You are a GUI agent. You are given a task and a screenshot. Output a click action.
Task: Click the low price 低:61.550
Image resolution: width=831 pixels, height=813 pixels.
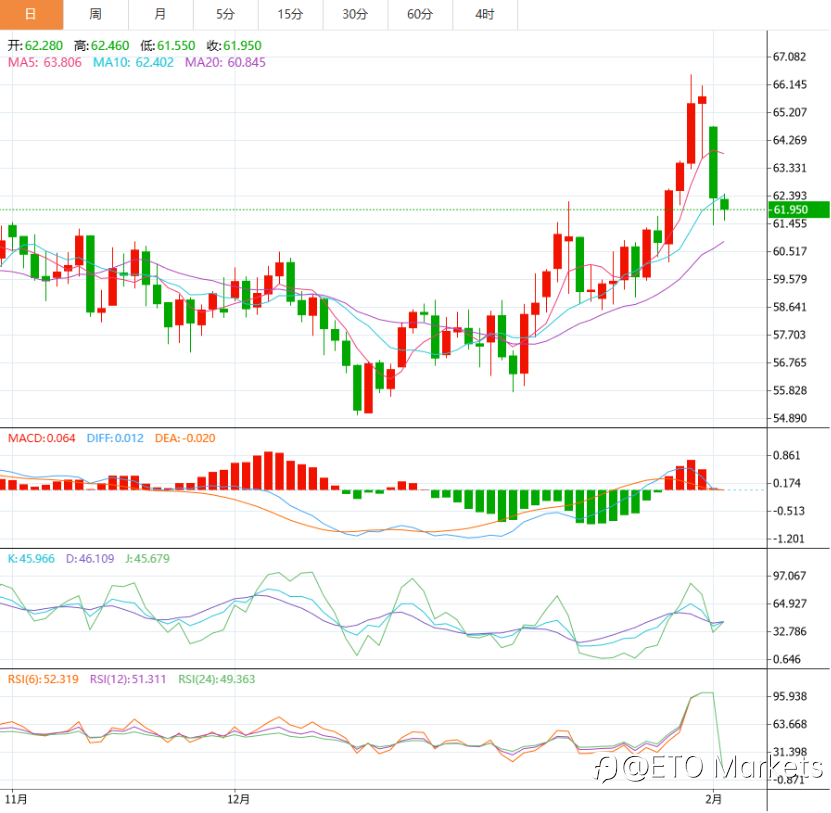tap(168, 46)
